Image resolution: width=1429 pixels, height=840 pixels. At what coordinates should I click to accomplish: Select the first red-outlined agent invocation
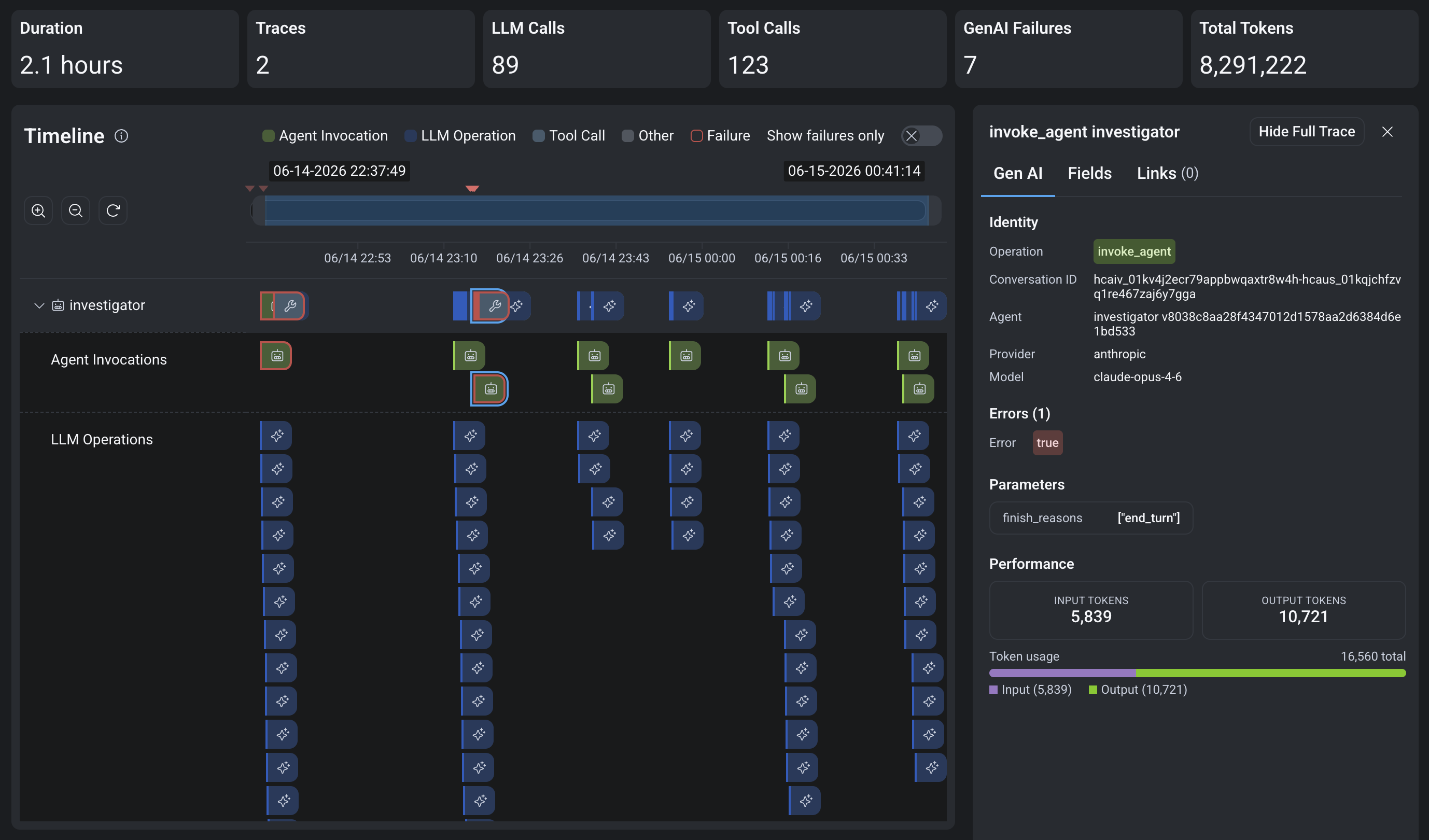(276, 356)
